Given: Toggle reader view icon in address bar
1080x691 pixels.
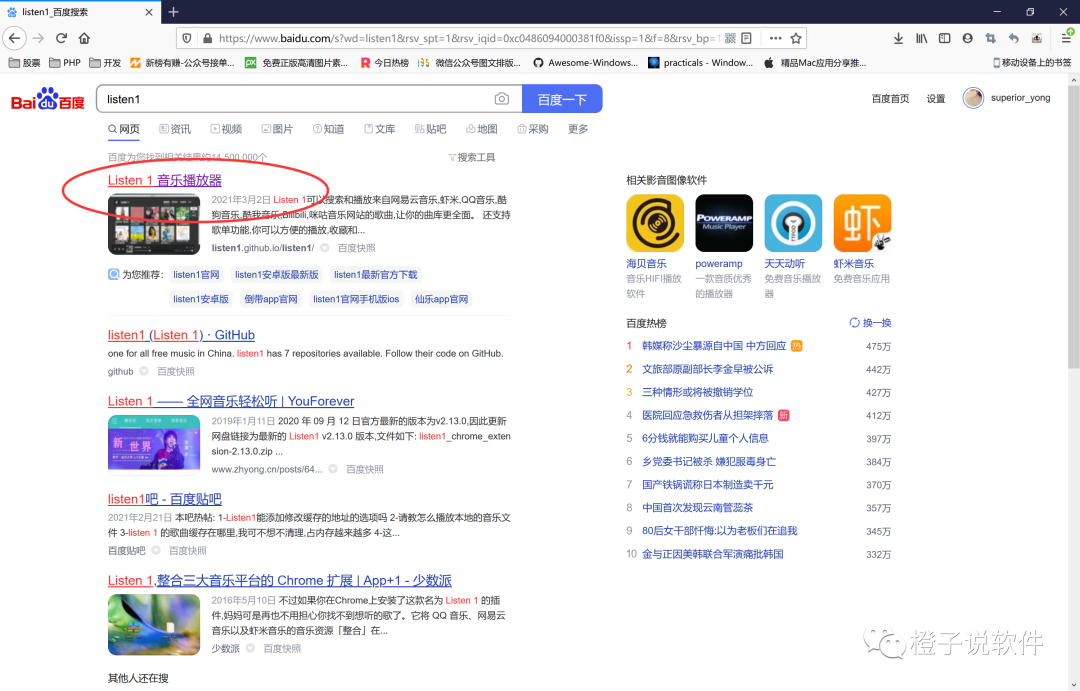Looking at the screenshot, I should pos(747,39).
